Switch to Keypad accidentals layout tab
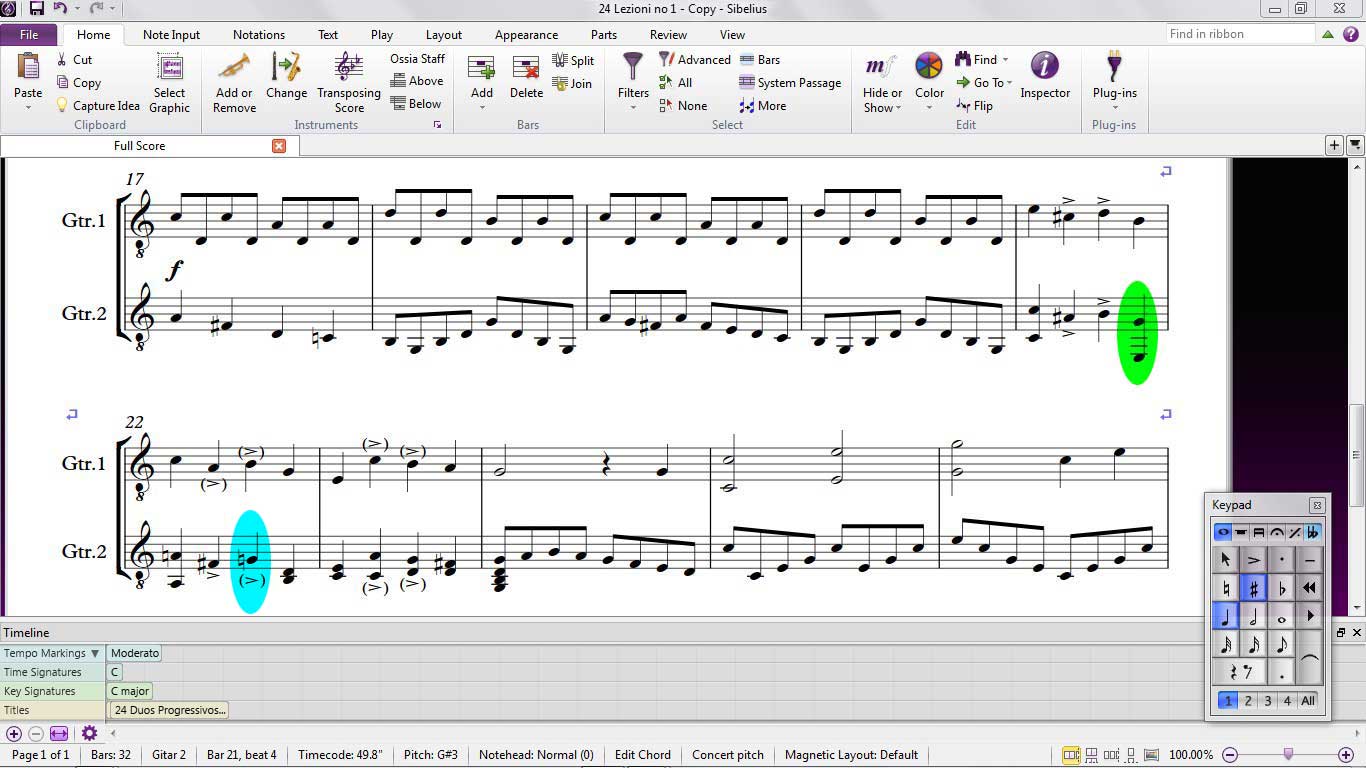 click(x=1312, y=532)
